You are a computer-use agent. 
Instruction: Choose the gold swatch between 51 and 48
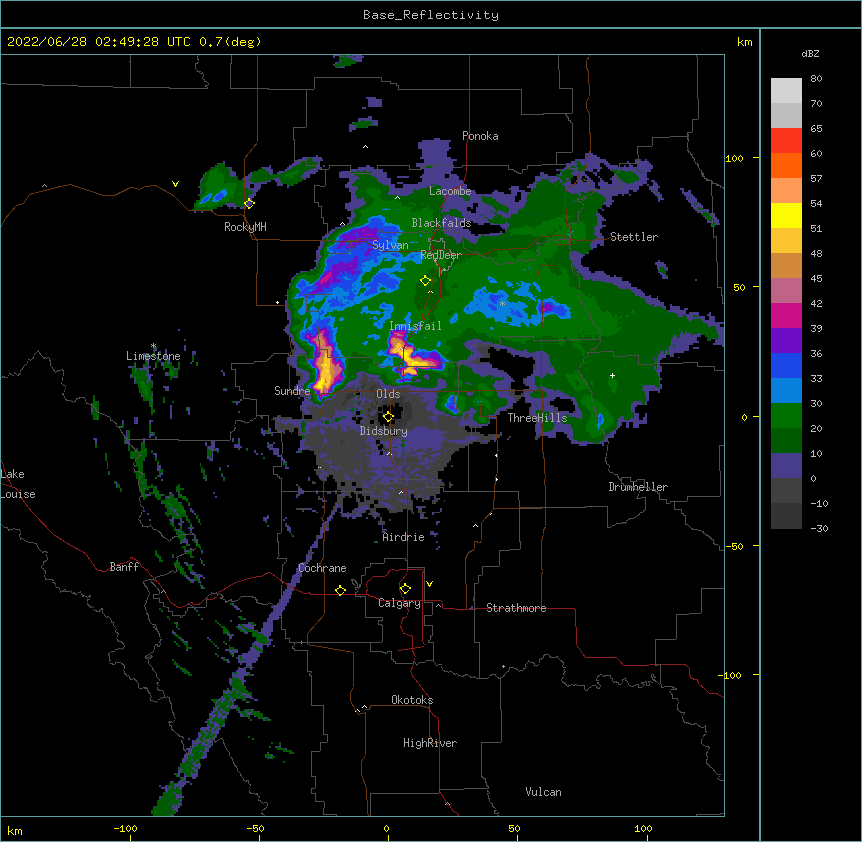point(786,241)
